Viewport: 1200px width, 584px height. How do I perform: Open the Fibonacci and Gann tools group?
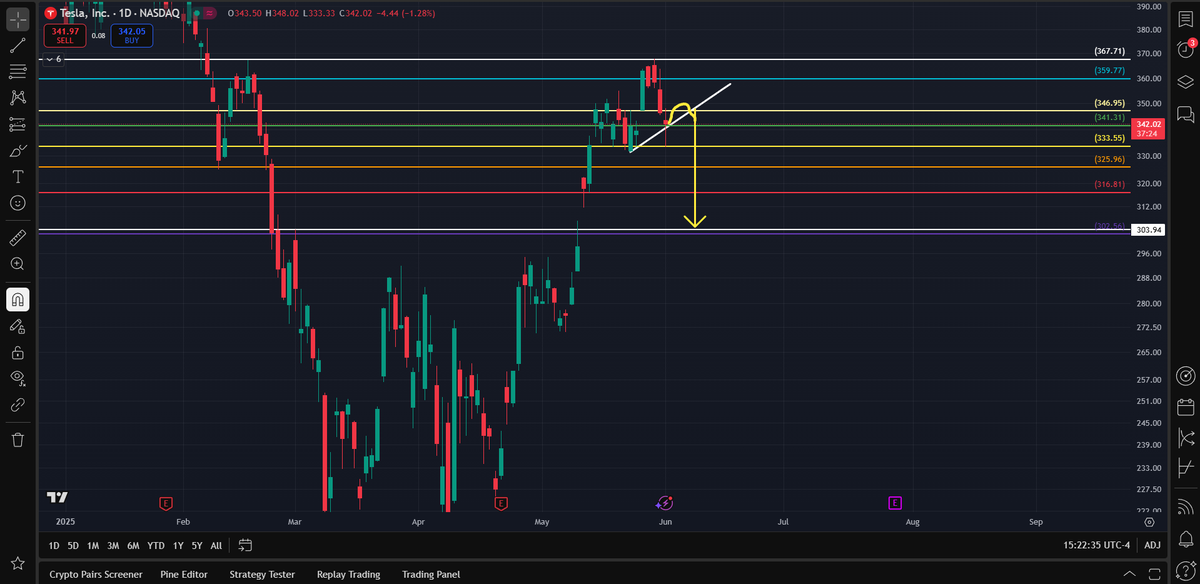tap(18, 71)
